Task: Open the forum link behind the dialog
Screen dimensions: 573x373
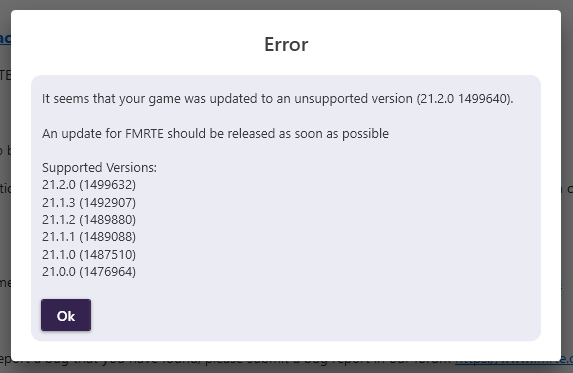Action: 514,365
